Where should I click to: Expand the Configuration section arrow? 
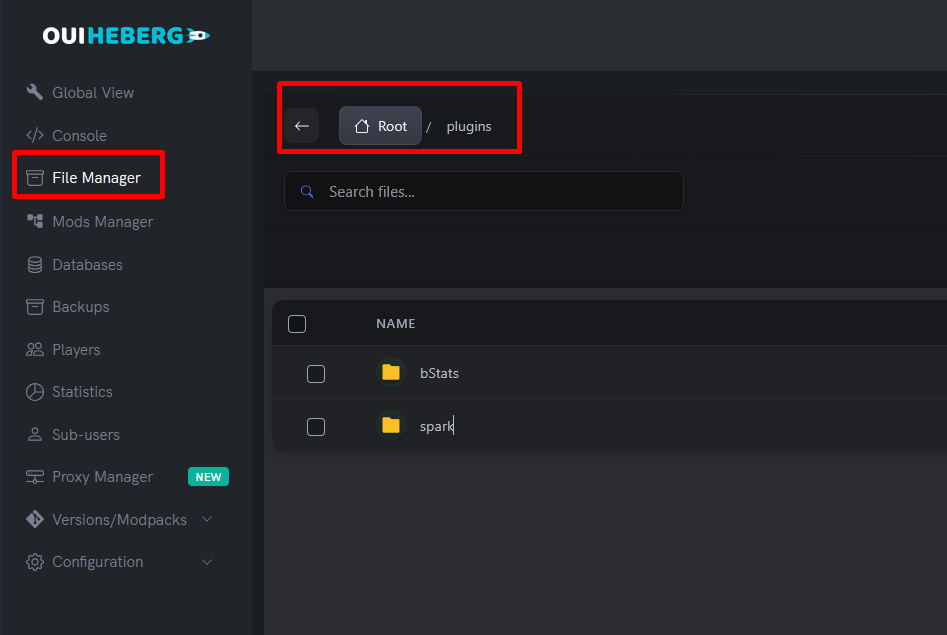coord(207,562)
